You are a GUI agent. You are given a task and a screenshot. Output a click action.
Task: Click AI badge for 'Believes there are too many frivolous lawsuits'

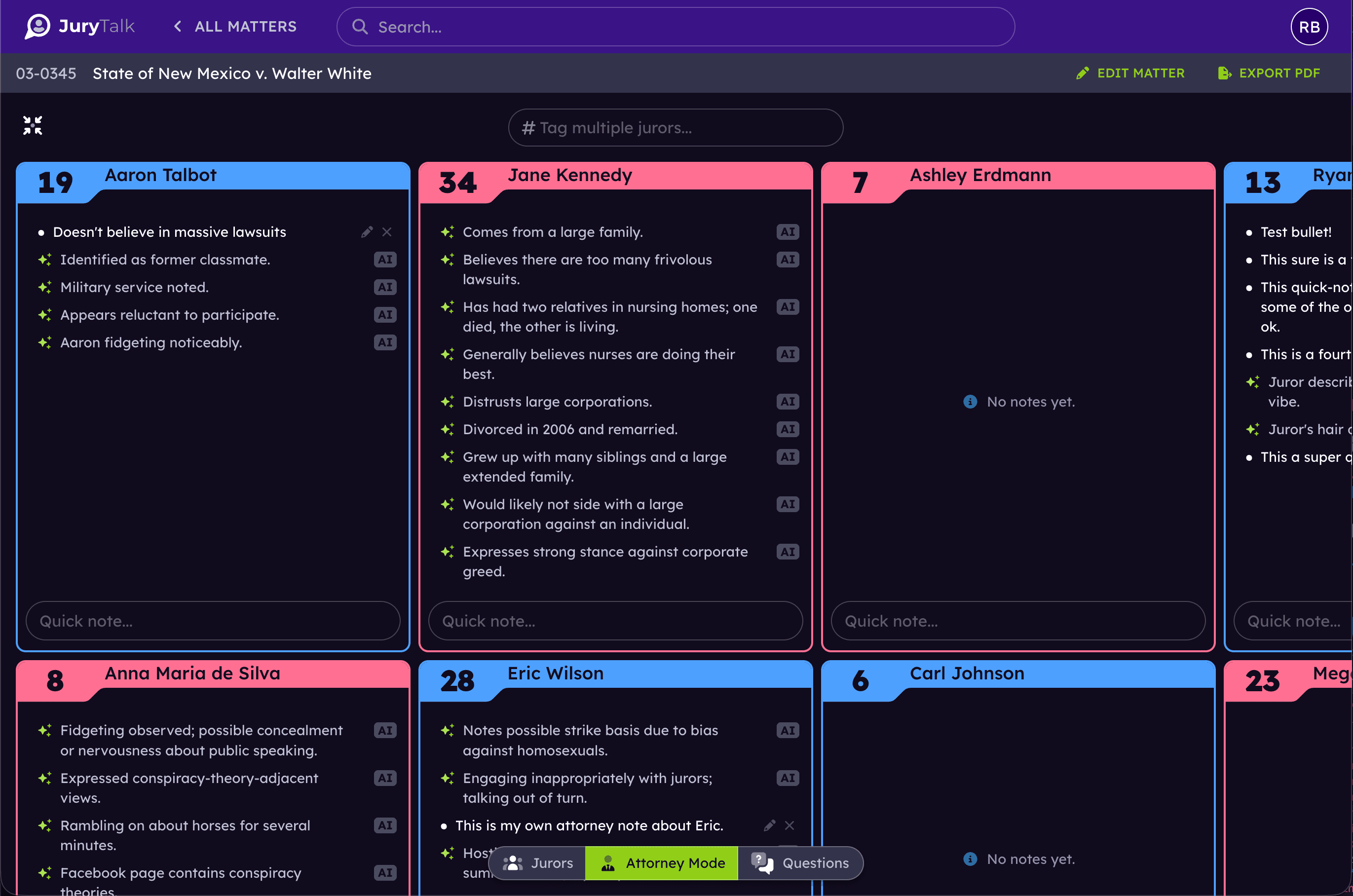tap(788, 260)
